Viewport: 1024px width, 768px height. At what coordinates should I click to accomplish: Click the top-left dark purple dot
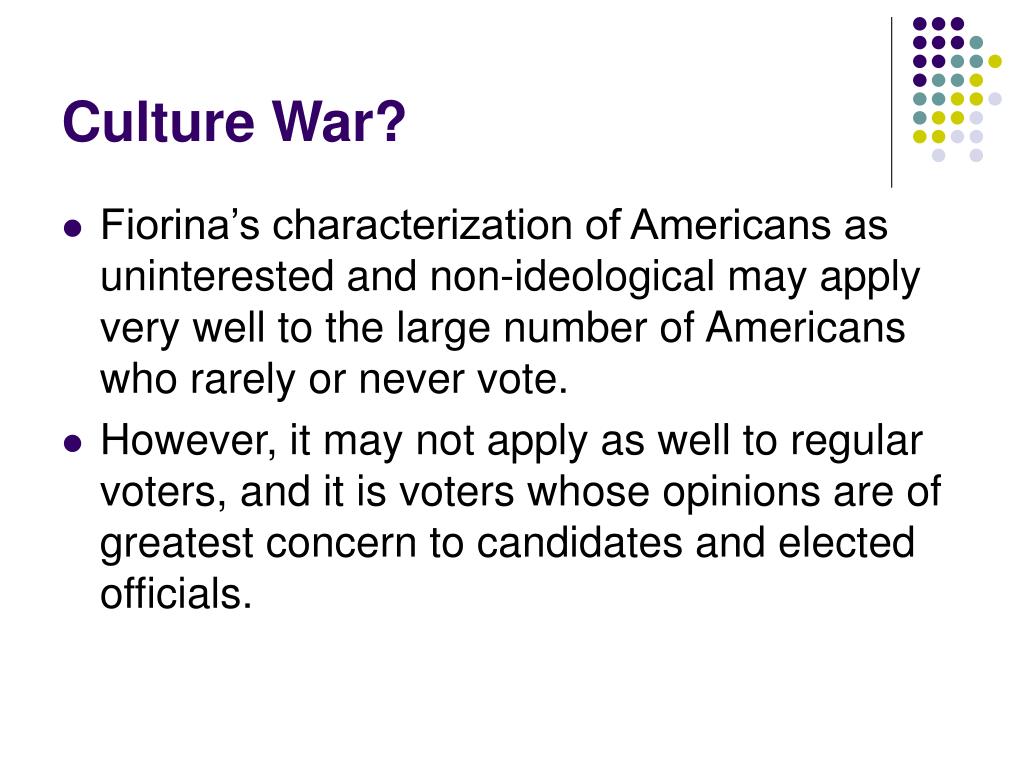(x=920, y=24)
